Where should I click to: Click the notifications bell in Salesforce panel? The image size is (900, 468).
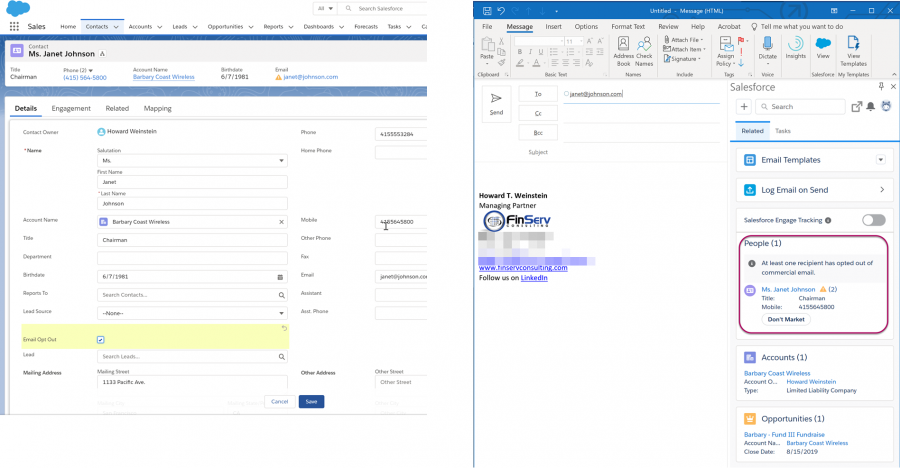click(871, 106)
